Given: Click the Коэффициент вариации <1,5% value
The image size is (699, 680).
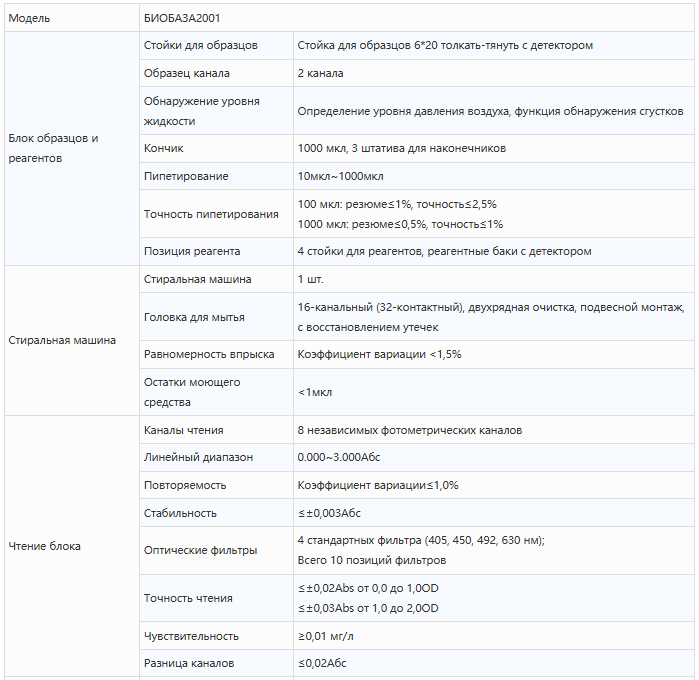Looking at the screenshot, I should (379, 354).
